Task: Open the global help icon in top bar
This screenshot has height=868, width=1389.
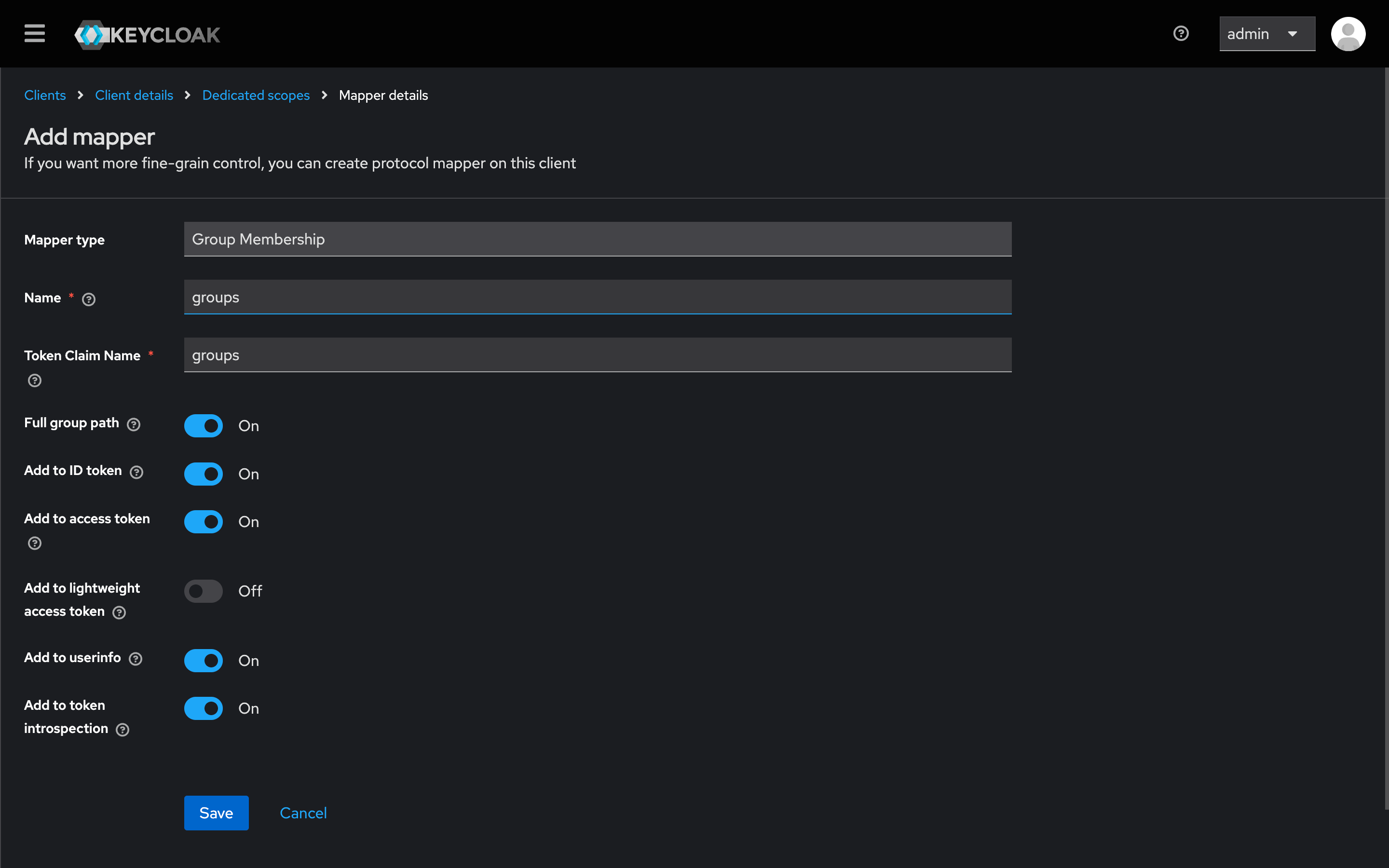Action: tap(1181, 33)
